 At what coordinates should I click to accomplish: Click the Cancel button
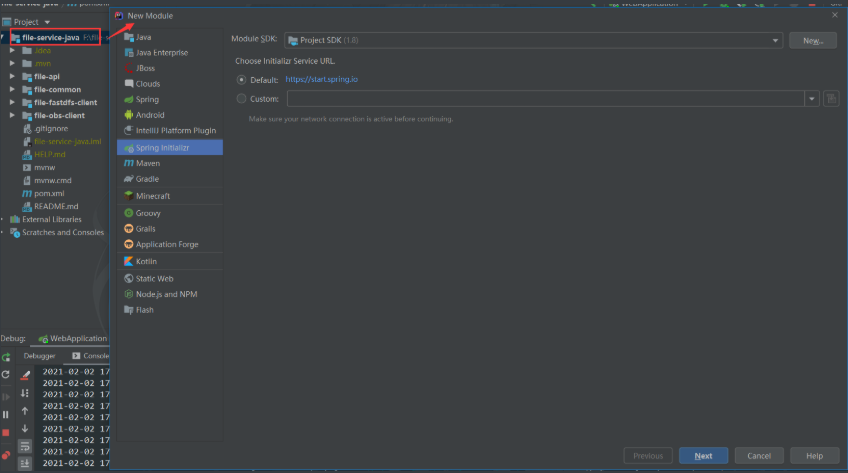(759, 456)
